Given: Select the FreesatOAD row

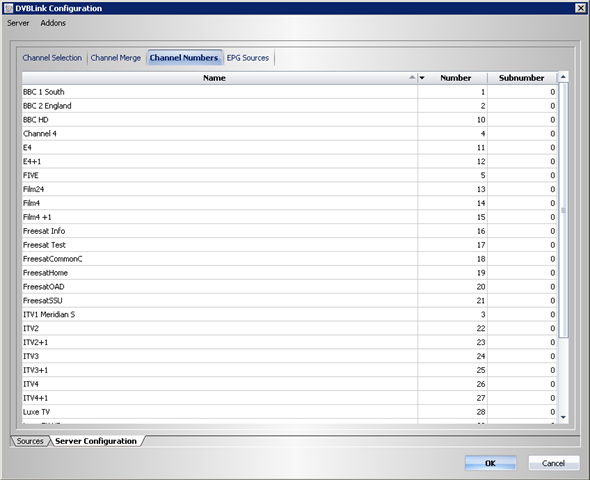Looking at the screenshot, I should [x=289, y=287].
